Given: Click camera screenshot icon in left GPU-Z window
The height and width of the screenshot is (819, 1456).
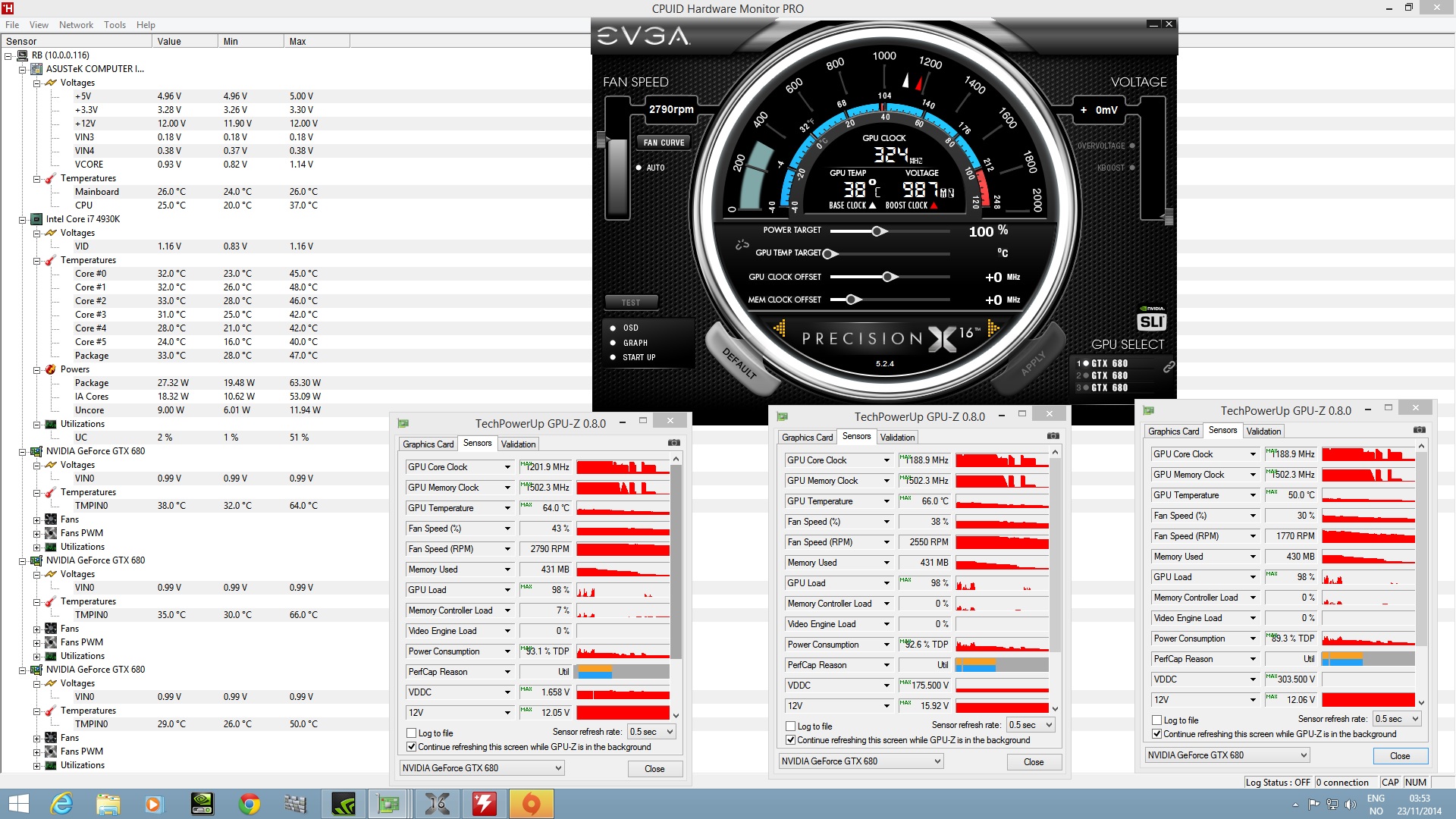Looking at the screenshot, I should [674, 443].
